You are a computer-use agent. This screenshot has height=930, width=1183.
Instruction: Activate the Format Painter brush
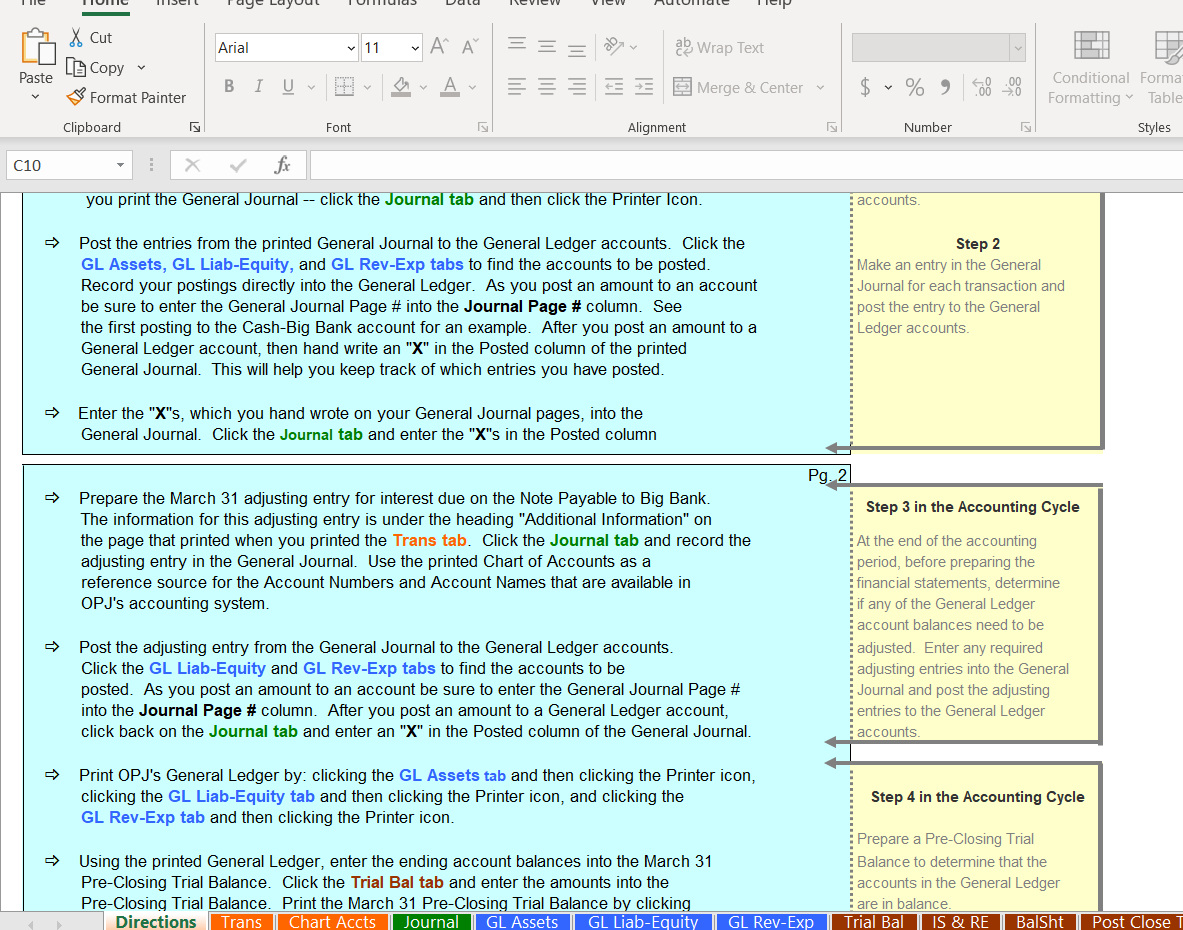[x=76, y=97]
